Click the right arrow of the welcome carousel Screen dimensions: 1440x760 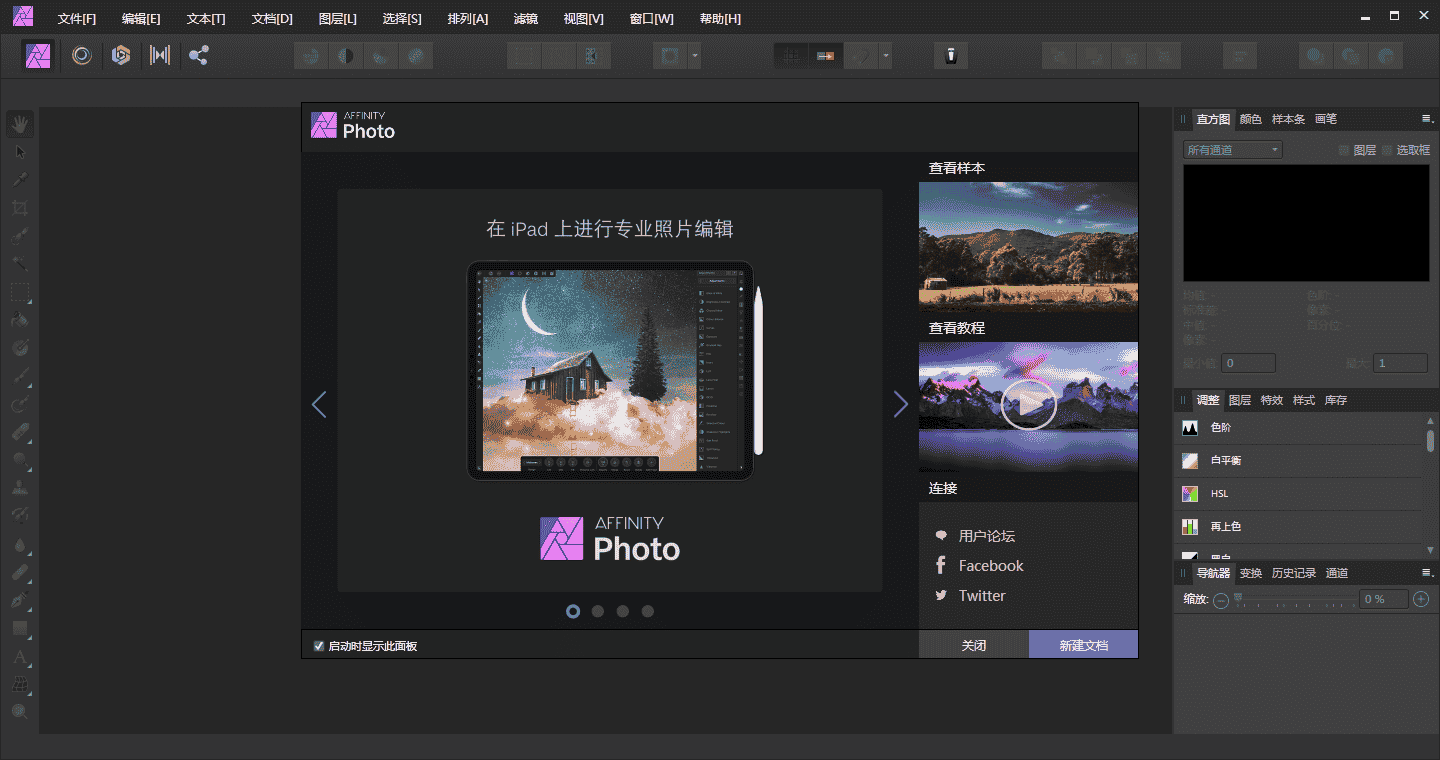[901, 404]
